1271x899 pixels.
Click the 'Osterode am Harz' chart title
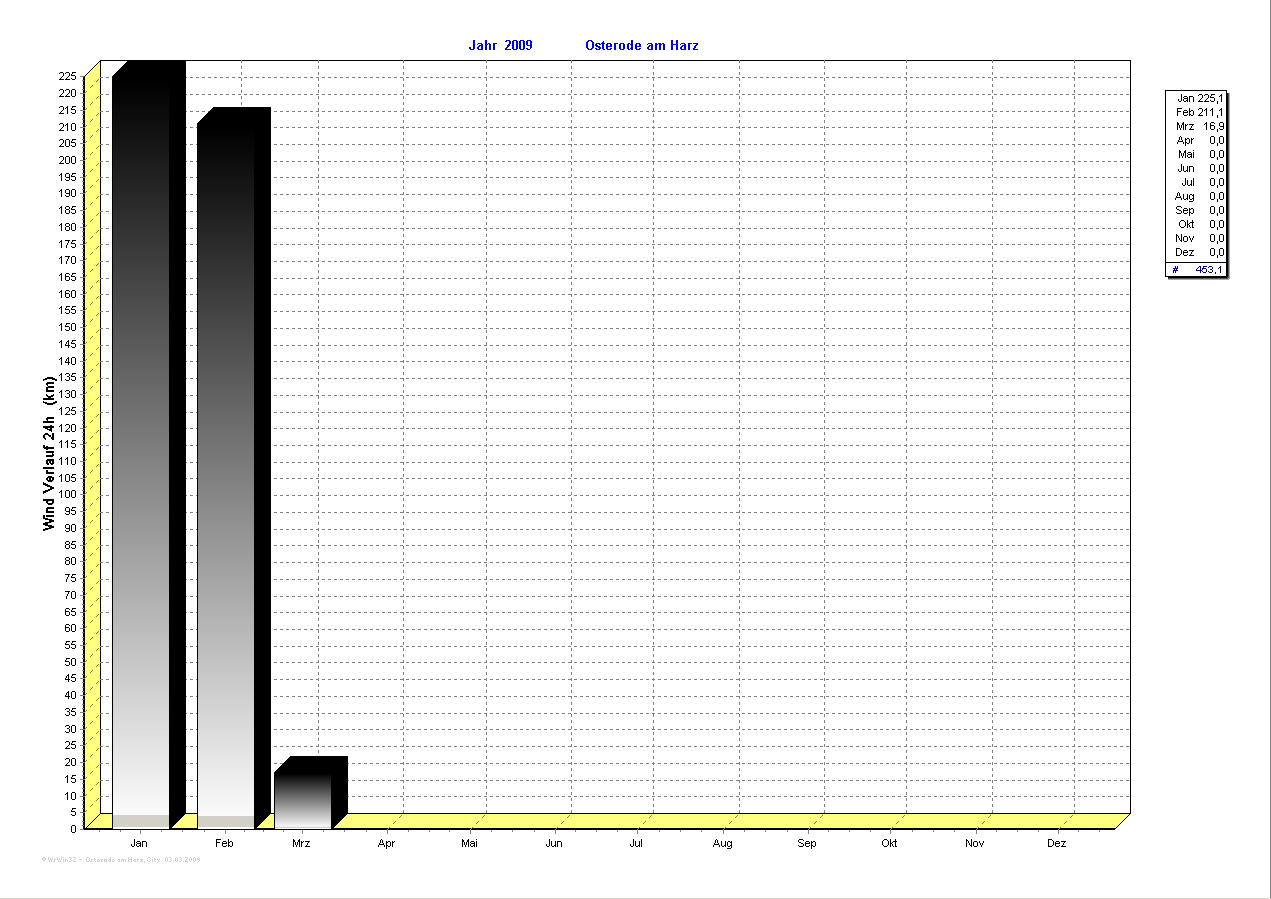[x=641, y=46]
